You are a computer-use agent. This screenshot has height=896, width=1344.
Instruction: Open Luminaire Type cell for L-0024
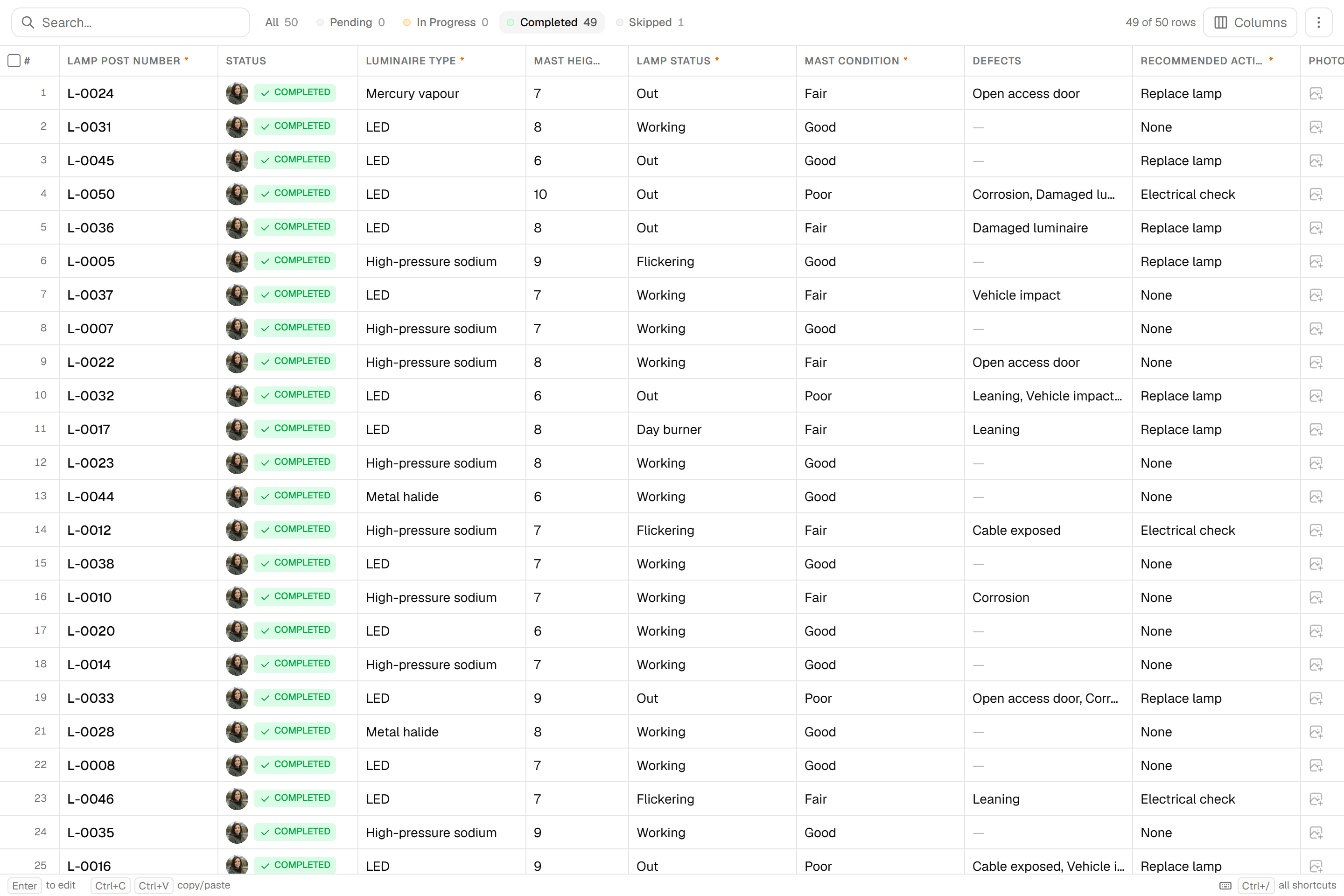442,93
